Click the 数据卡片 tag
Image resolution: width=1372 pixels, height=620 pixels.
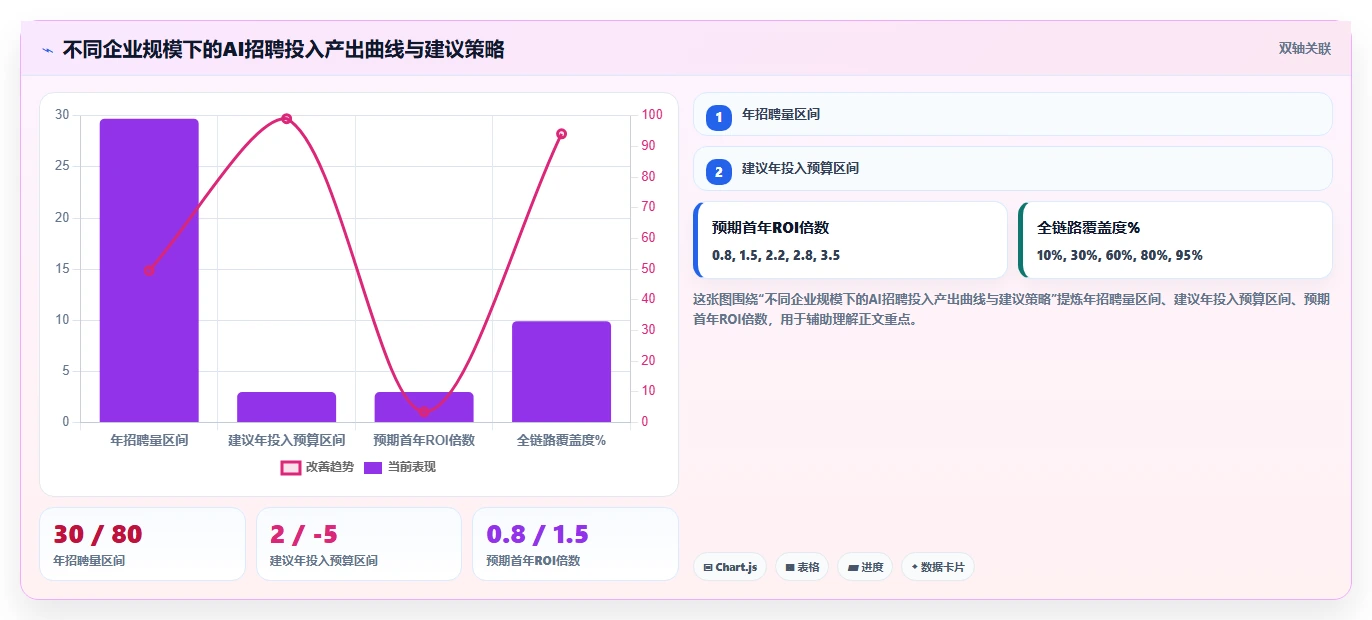pos(937,567)
